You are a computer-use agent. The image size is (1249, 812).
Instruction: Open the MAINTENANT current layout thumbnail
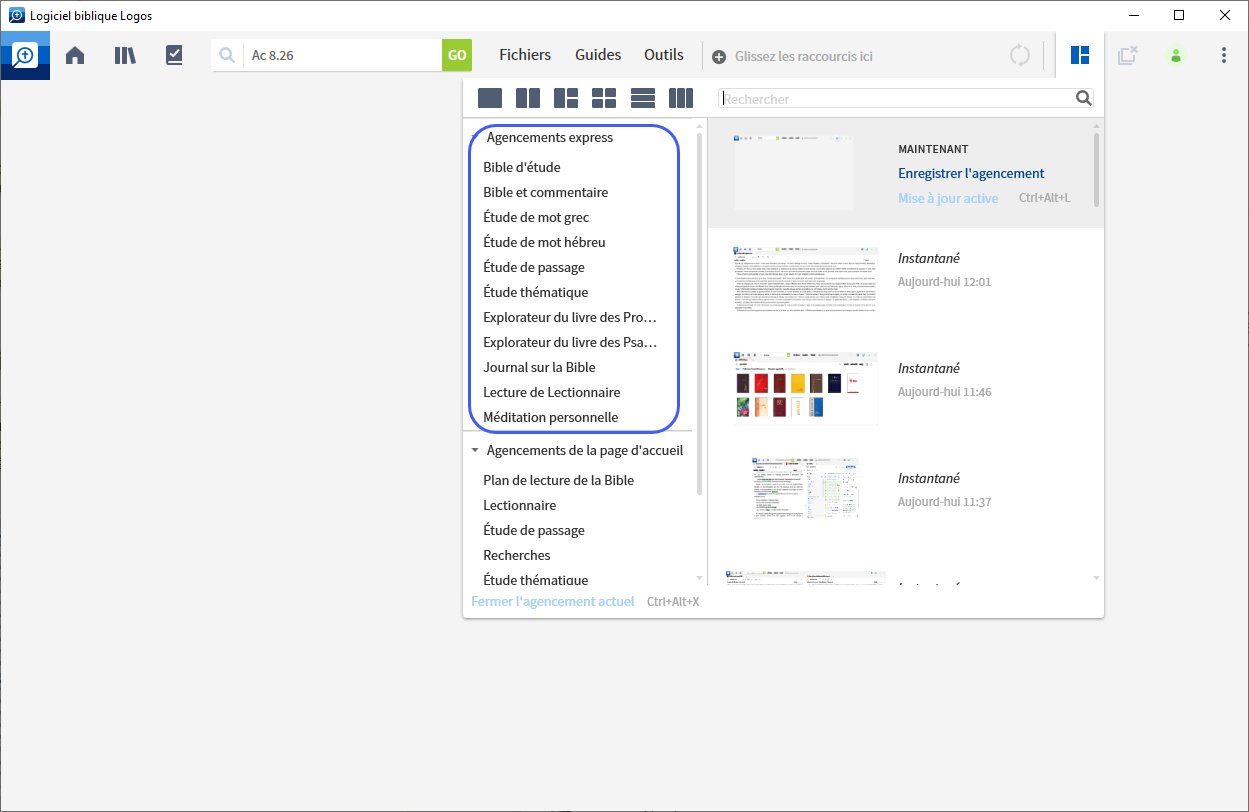point(794,172)
